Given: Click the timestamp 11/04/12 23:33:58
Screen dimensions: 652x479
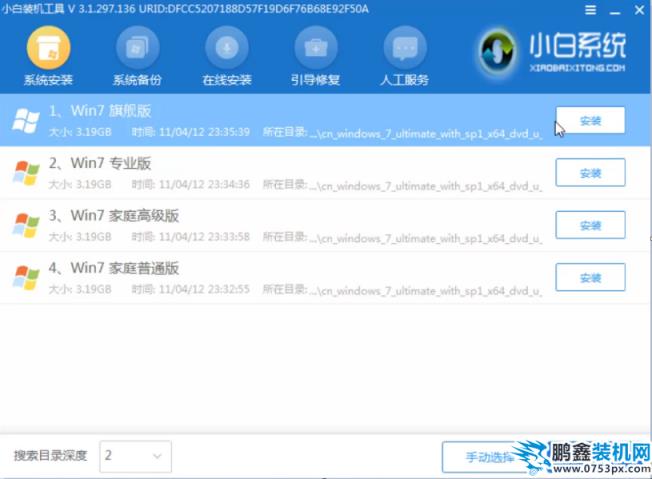Looking at the screenshot, I should (x=204, y=237).
